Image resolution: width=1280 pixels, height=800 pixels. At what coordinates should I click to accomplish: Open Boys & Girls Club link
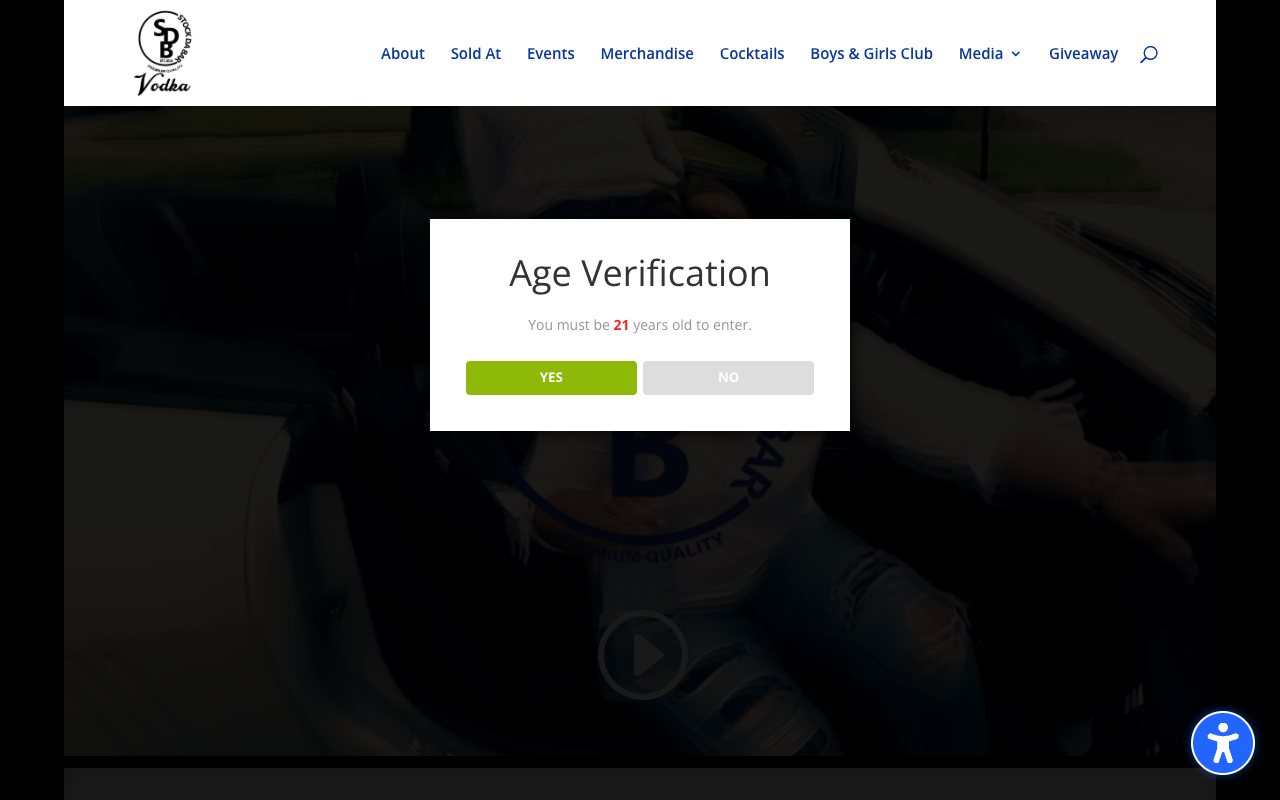click(x=872, y=54)
